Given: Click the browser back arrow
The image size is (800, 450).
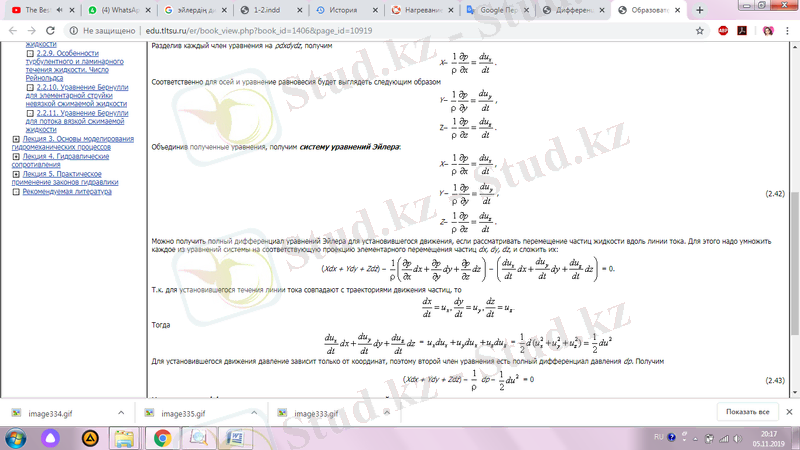Looking at the screenshot, I should coord(13,31).
